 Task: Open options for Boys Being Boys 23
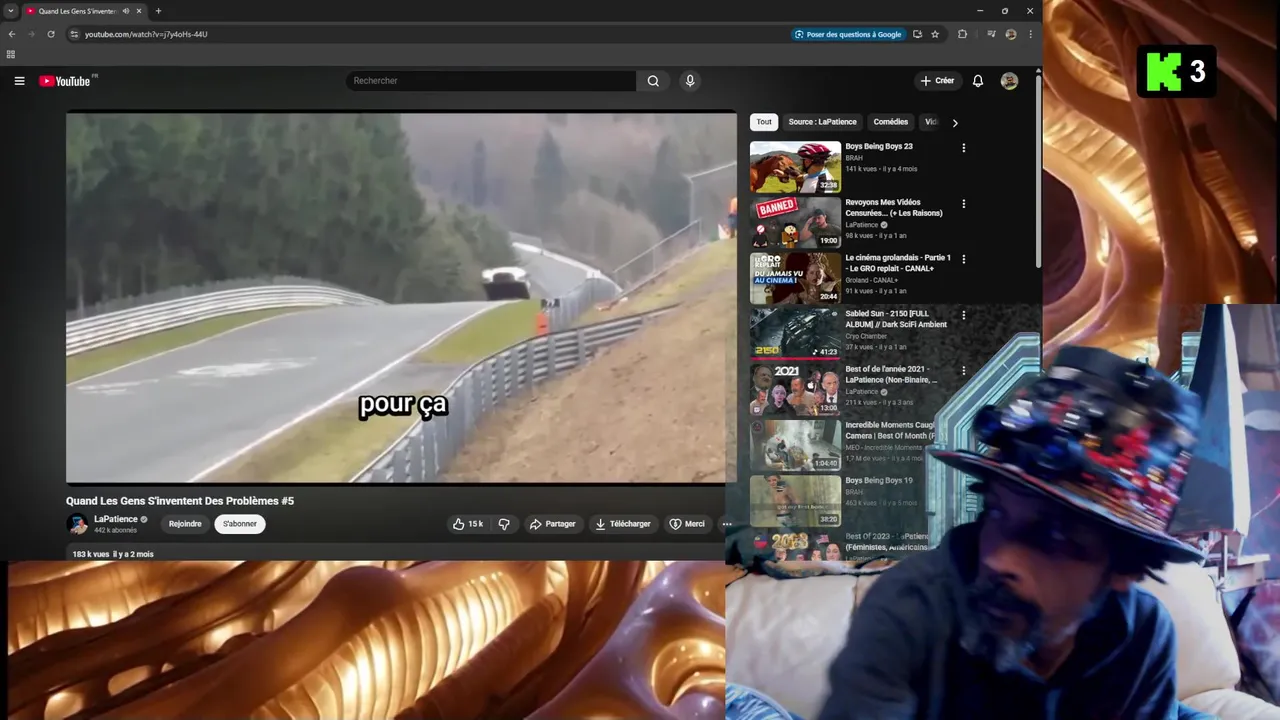[964, 148]
